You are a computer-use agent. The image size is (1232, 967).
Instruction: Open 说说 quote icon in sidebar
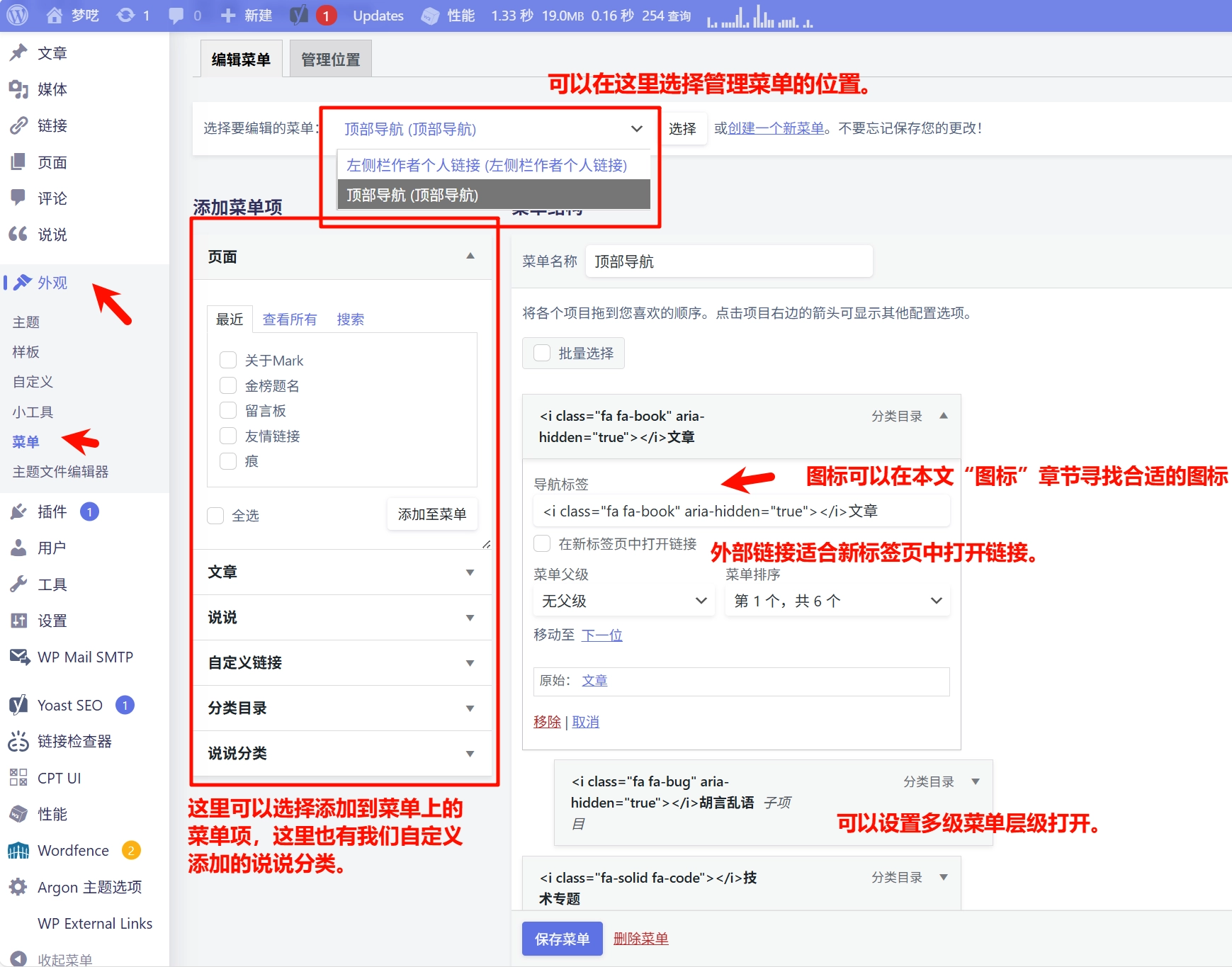18,234
